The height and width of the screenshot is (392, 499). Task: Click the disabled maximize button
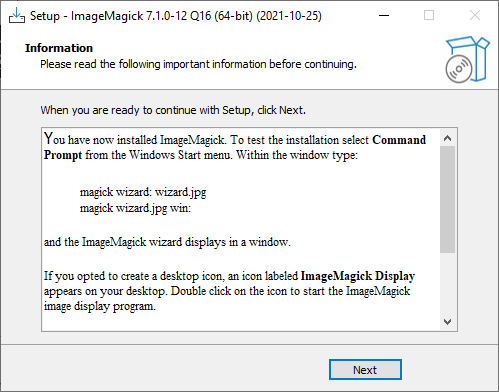[x=429, y=15]
